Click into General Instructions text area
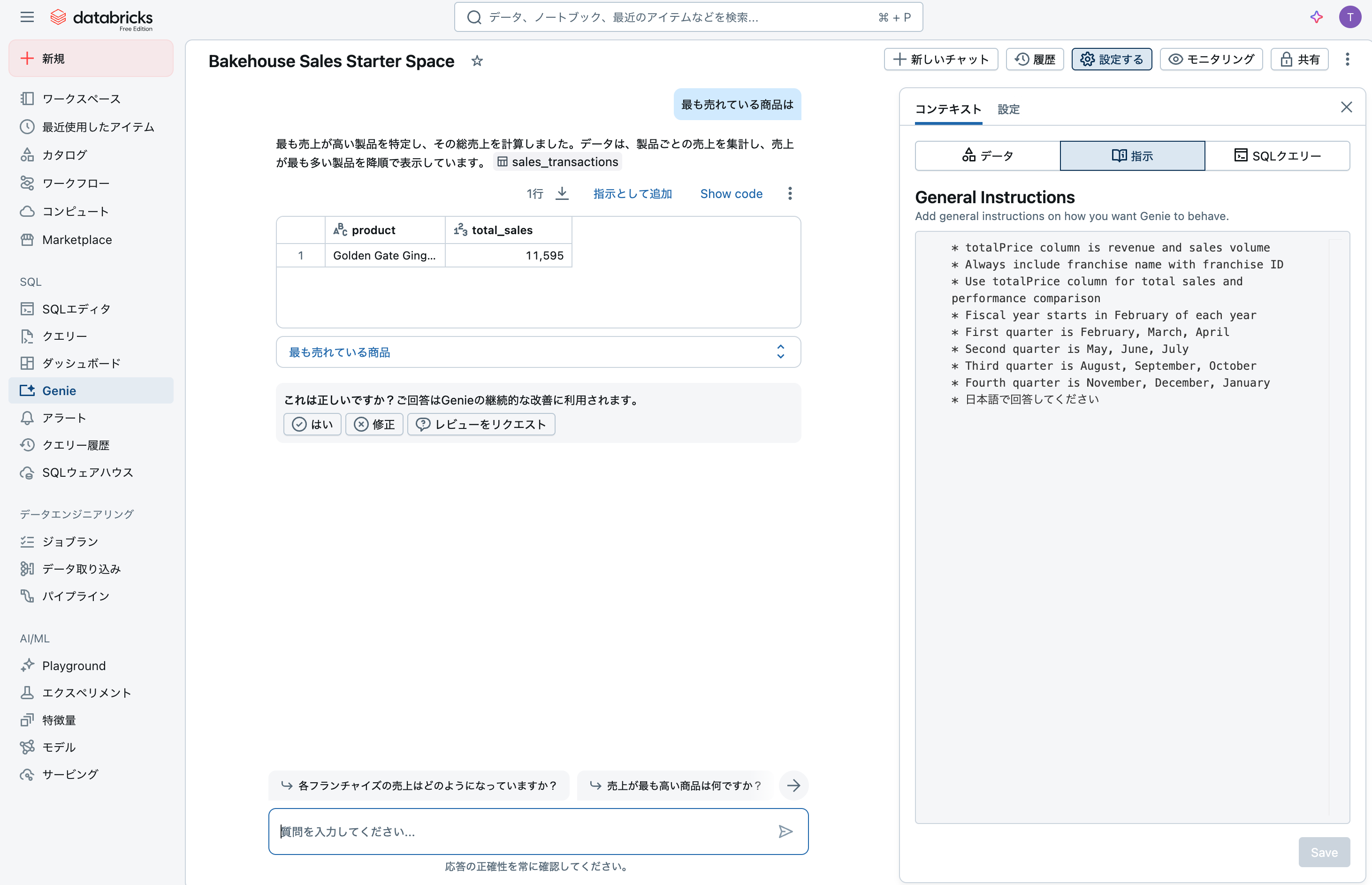The width and height of the screenshot is (1372, 885). 1132,527
